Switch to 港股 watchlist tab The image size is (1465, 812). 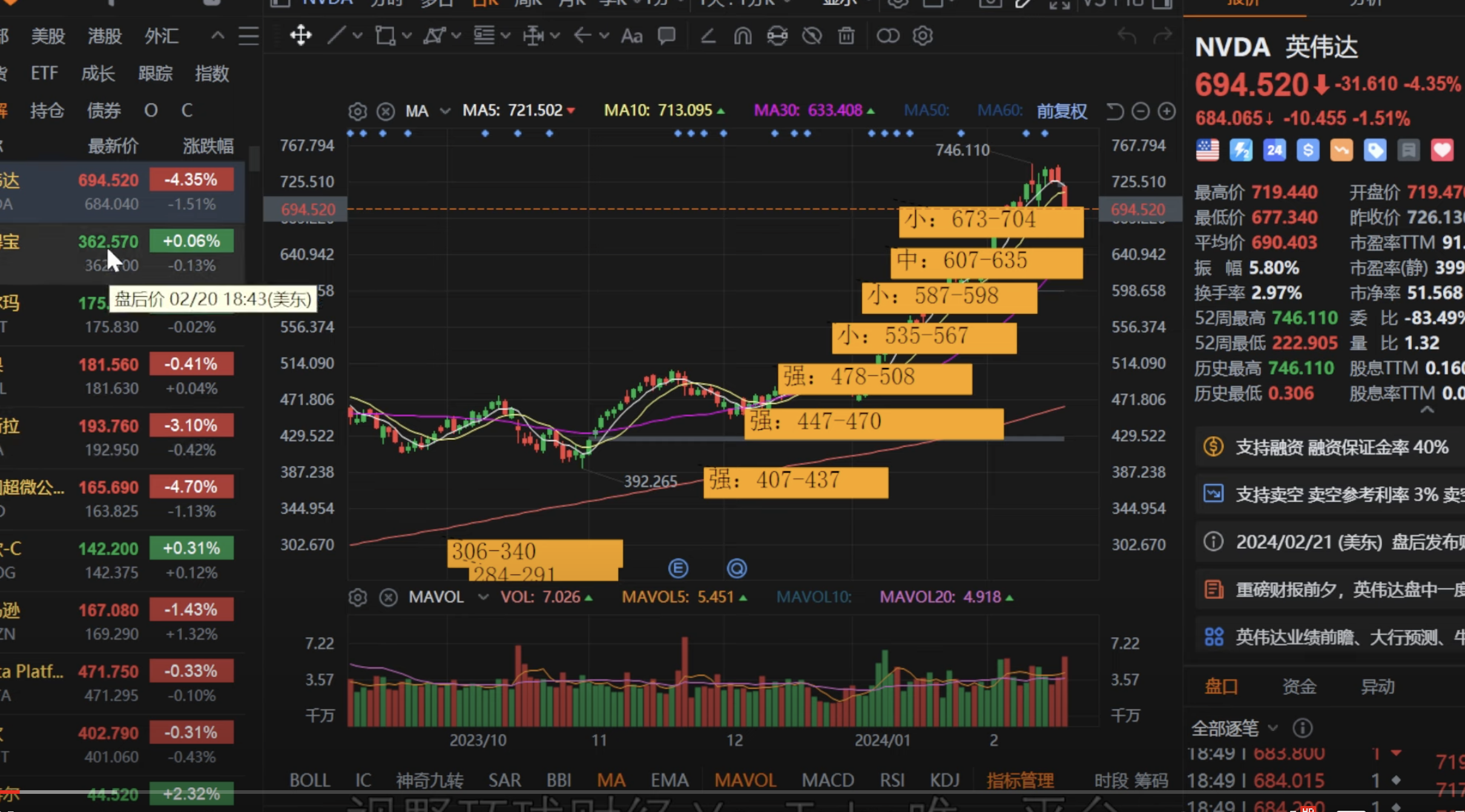[105, 36]
